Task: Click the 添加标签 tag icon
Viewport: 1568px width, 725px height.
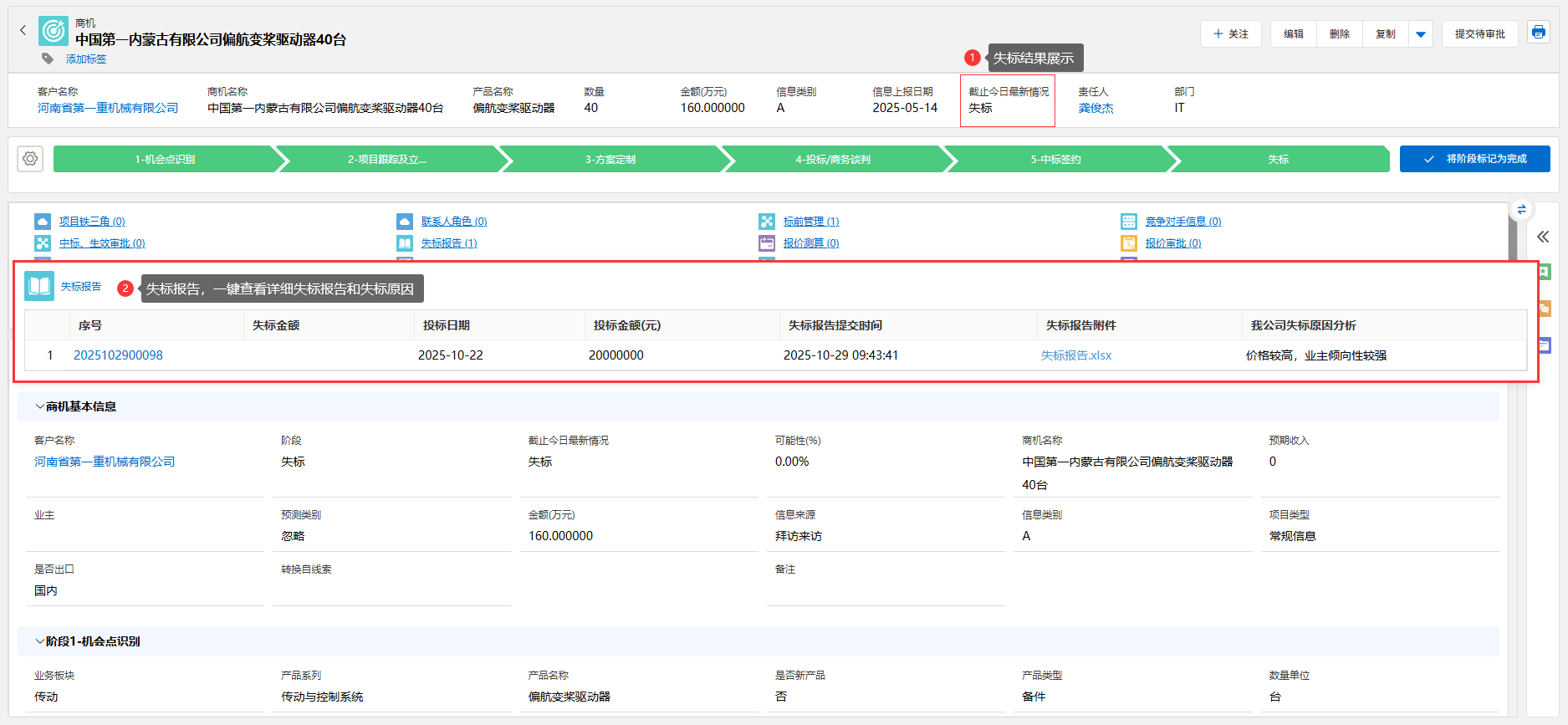Action: (48, 59)
